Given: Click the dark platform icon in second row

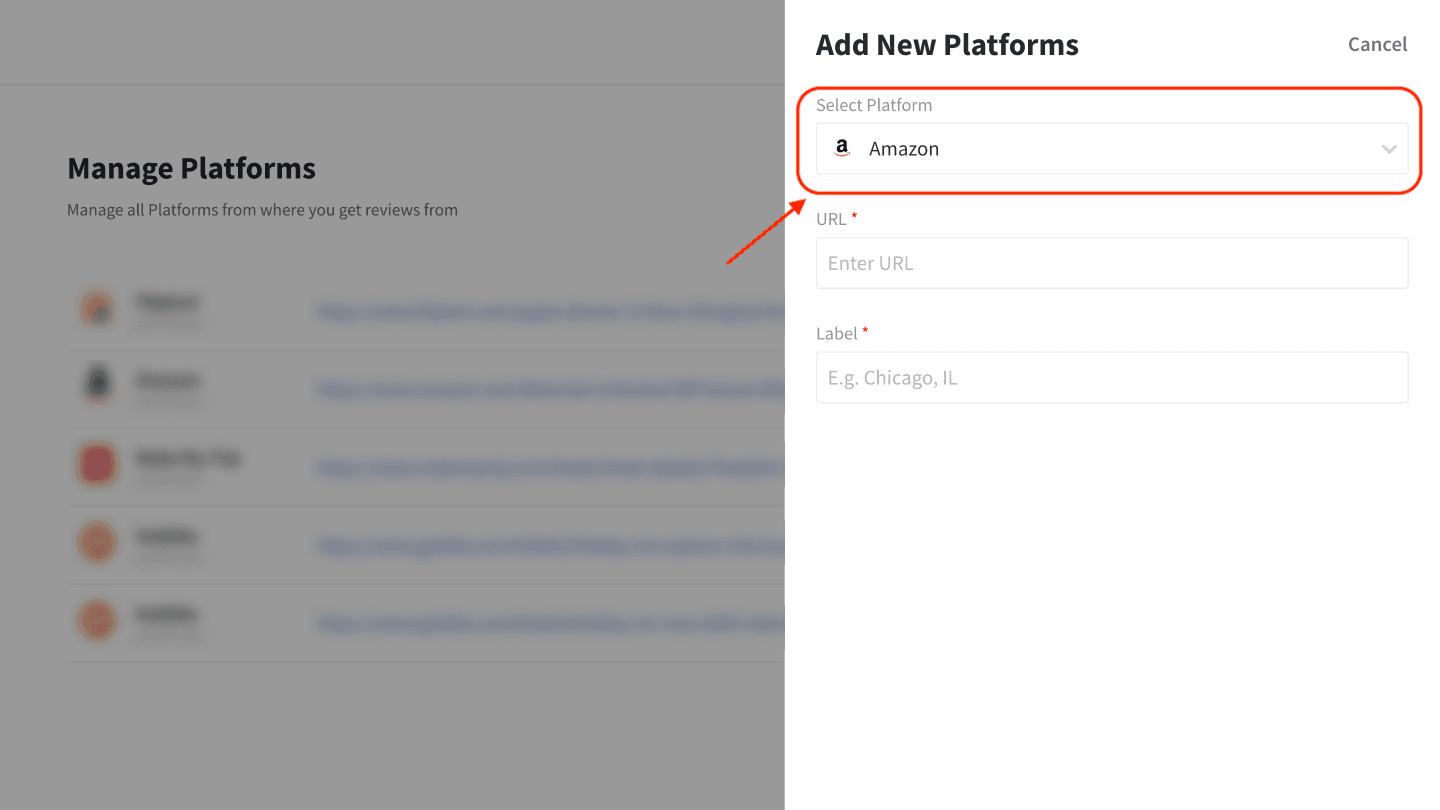Looking at the screenshot, I should point(97,386).
